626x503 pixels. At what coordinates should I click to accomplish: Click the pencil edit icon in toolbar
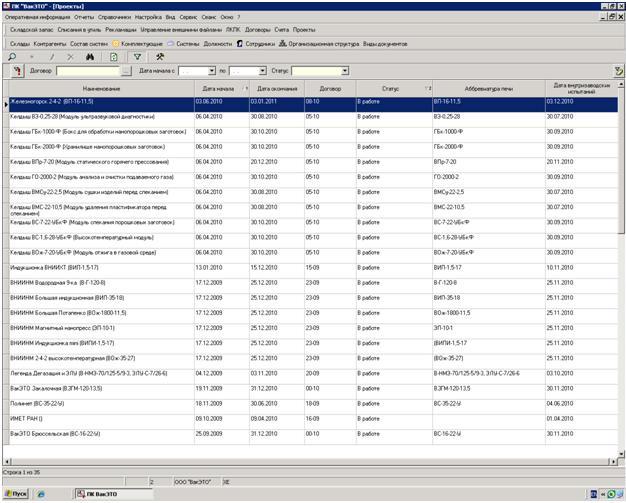pos(52,57)
